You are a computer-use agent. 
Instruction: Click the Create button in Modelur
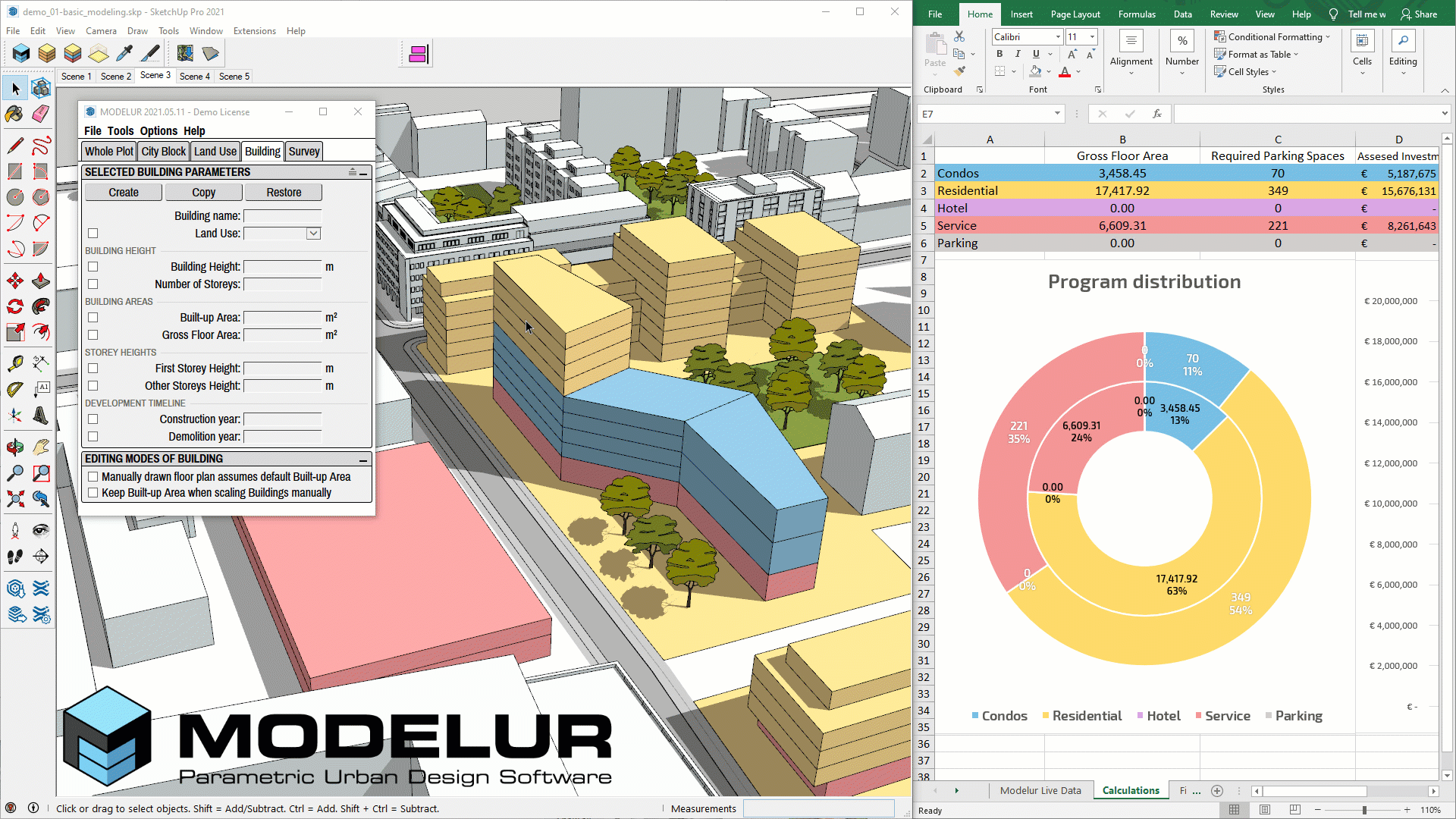(124, 193)
